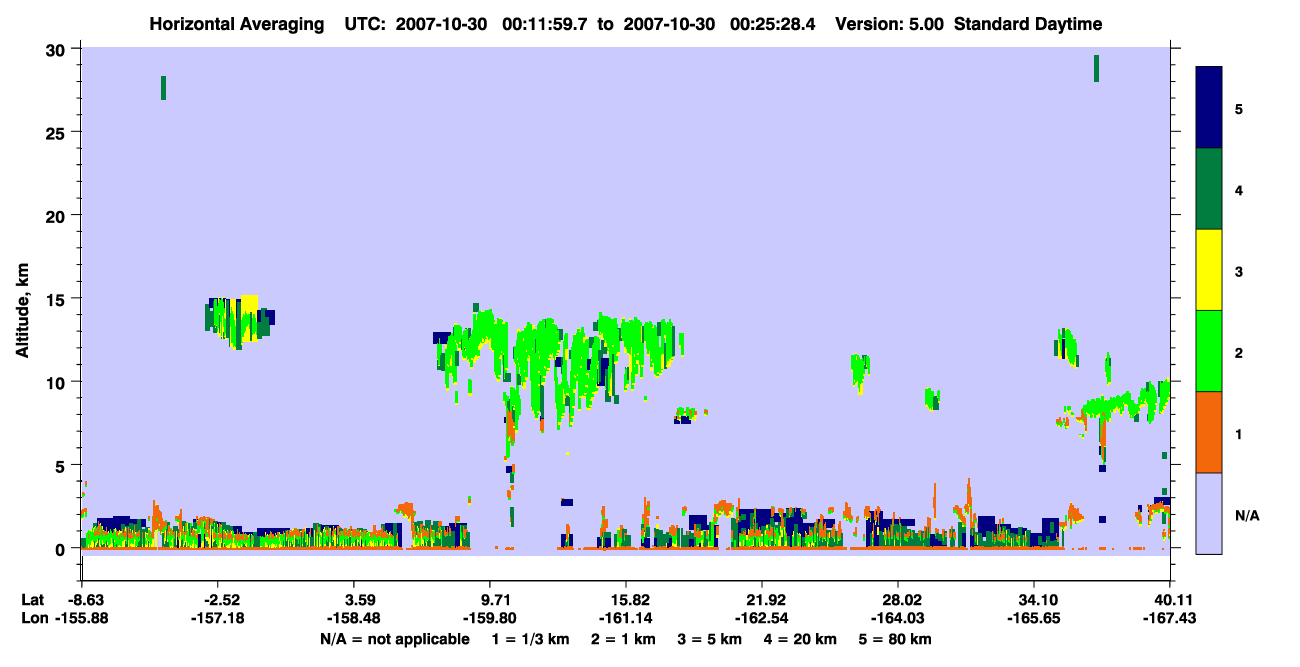This screenshot has width=1300, height=667.
Task: Click the y-axis tick label 15
Action: pyautogui.click(x=57, y=299)
